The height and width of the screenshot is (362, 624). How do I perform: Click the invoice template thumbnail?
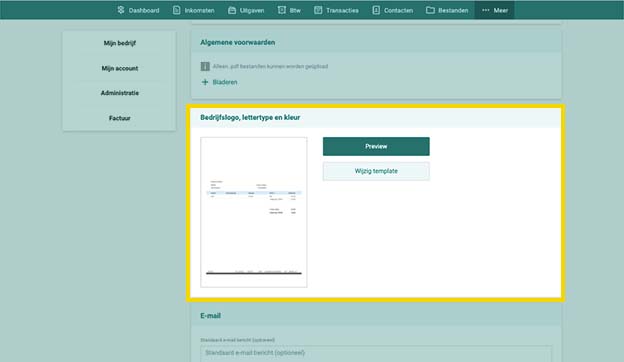(x=254, y=212)
